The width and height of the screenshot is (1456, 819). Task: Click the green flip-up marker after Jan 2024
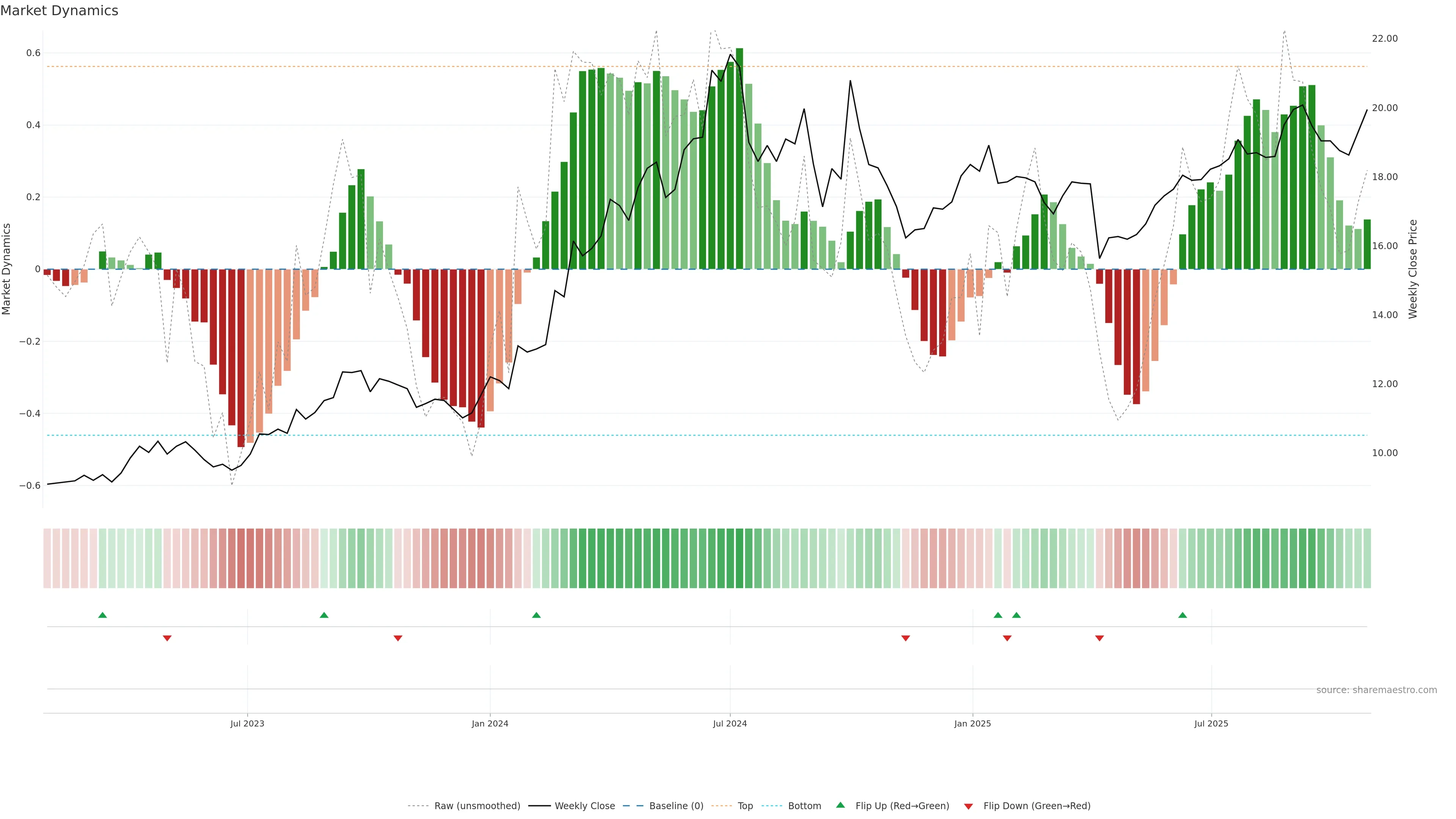tap(537, 615)
